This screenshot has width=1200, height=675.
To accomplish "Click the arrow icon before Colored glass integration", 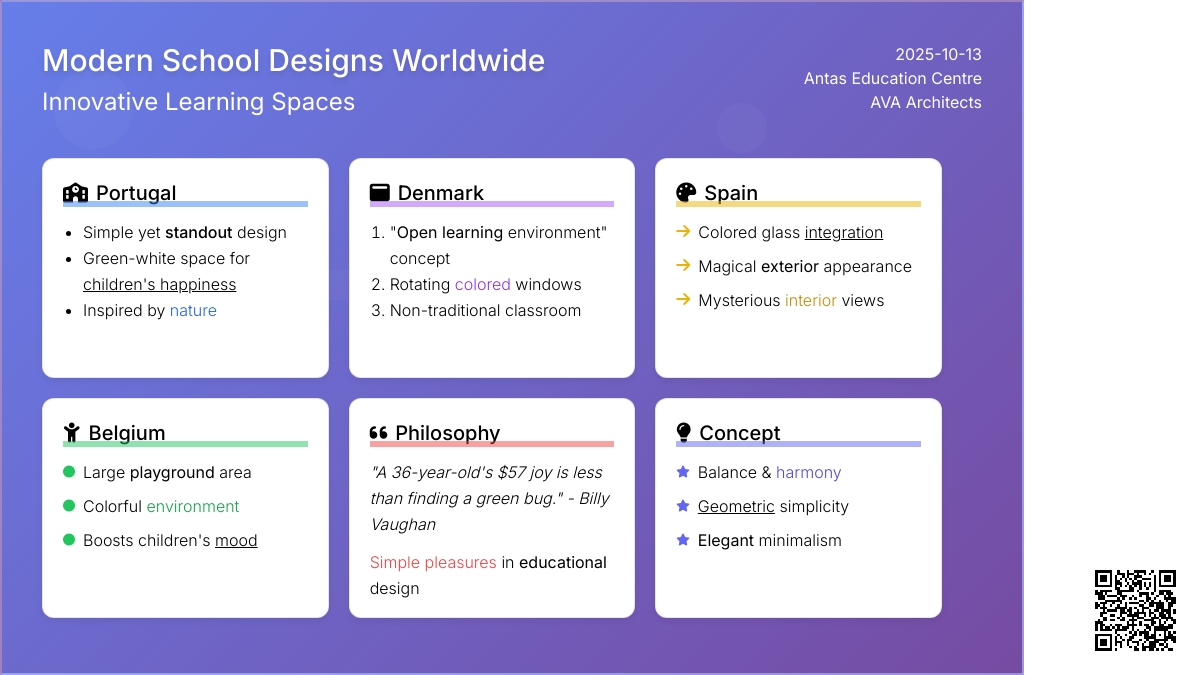I will click(x=683, y=232).
